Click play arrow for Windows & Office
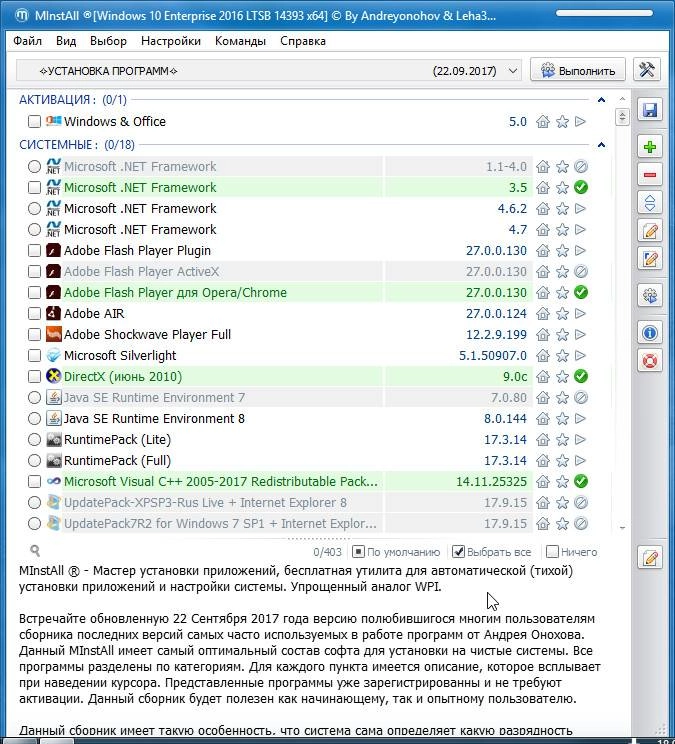Viewport: 675px width, 744px height. coord(581,122)
